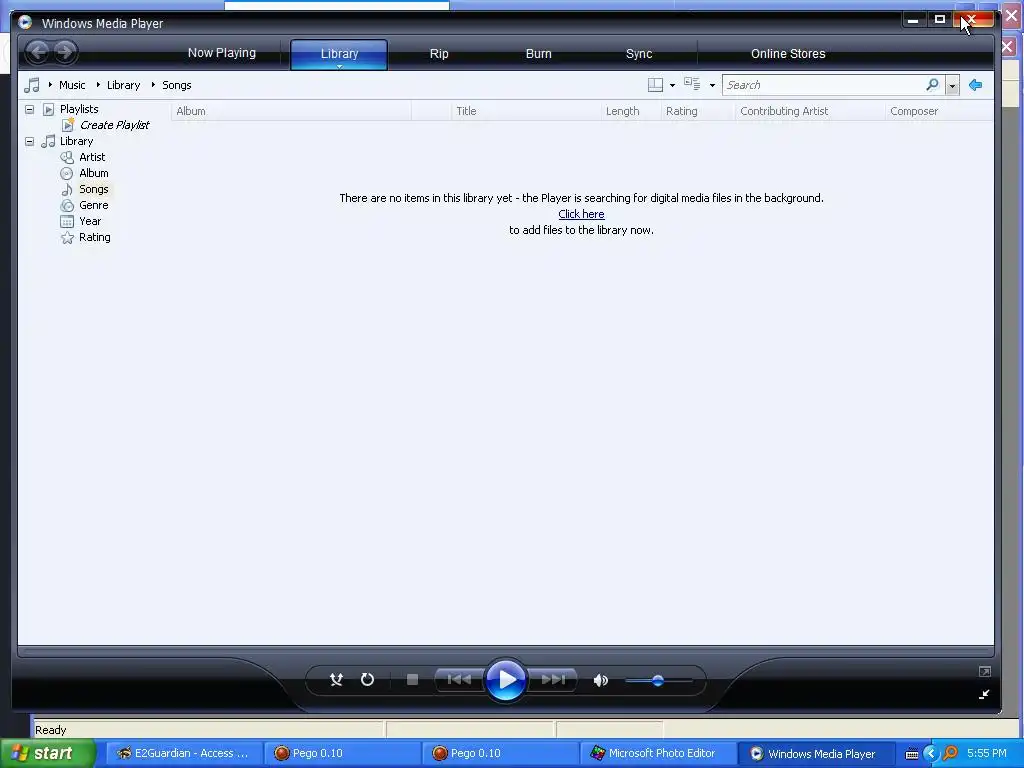Screen dimensions: 1024x768
Task: Click the music note category icon
Action: click(x=31, y=85)
